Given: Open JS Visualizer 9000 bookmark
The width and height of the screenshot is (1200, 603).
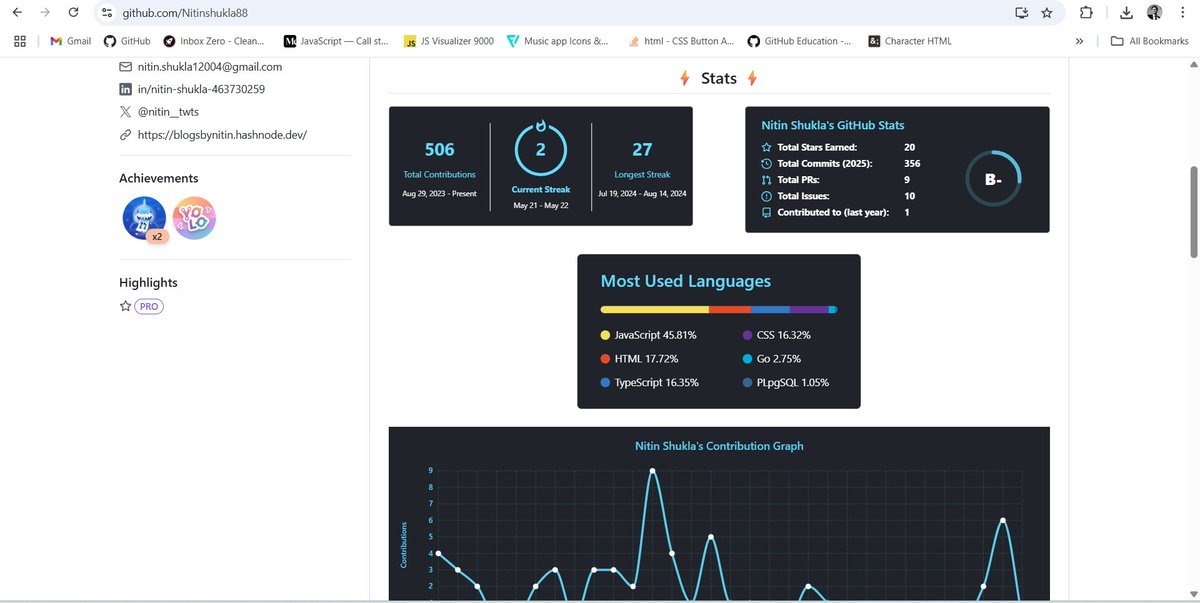Looking at the screenshot, I should point(448,41).
